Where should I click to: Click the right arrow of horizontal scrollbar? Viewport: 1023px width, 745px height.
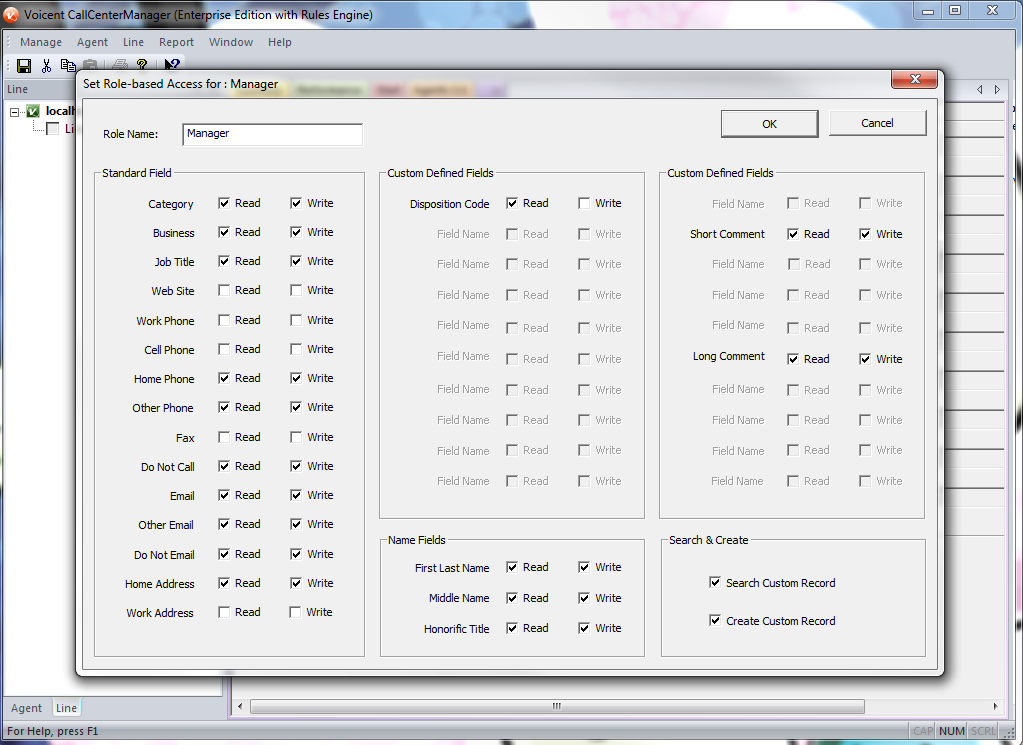click(997, 706)
